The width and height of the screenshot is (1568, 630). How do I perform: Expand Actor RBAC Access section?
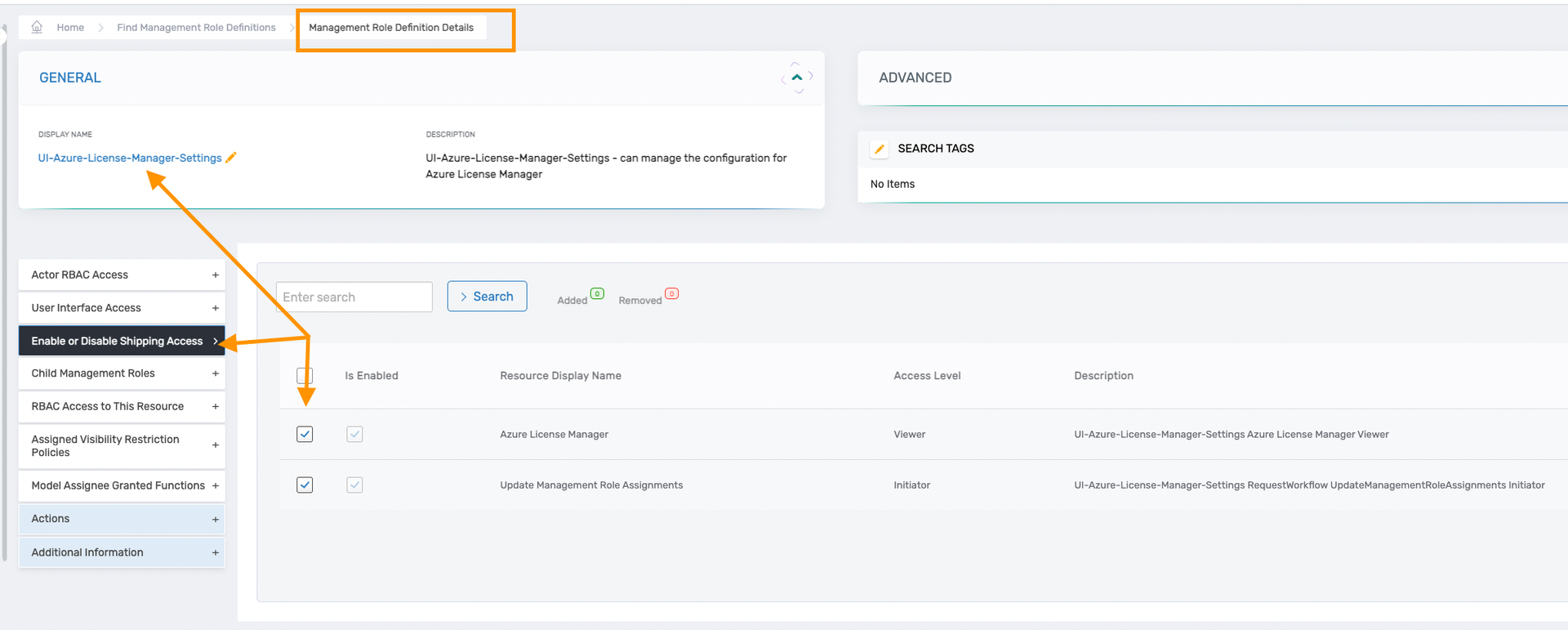pos(122,275)
